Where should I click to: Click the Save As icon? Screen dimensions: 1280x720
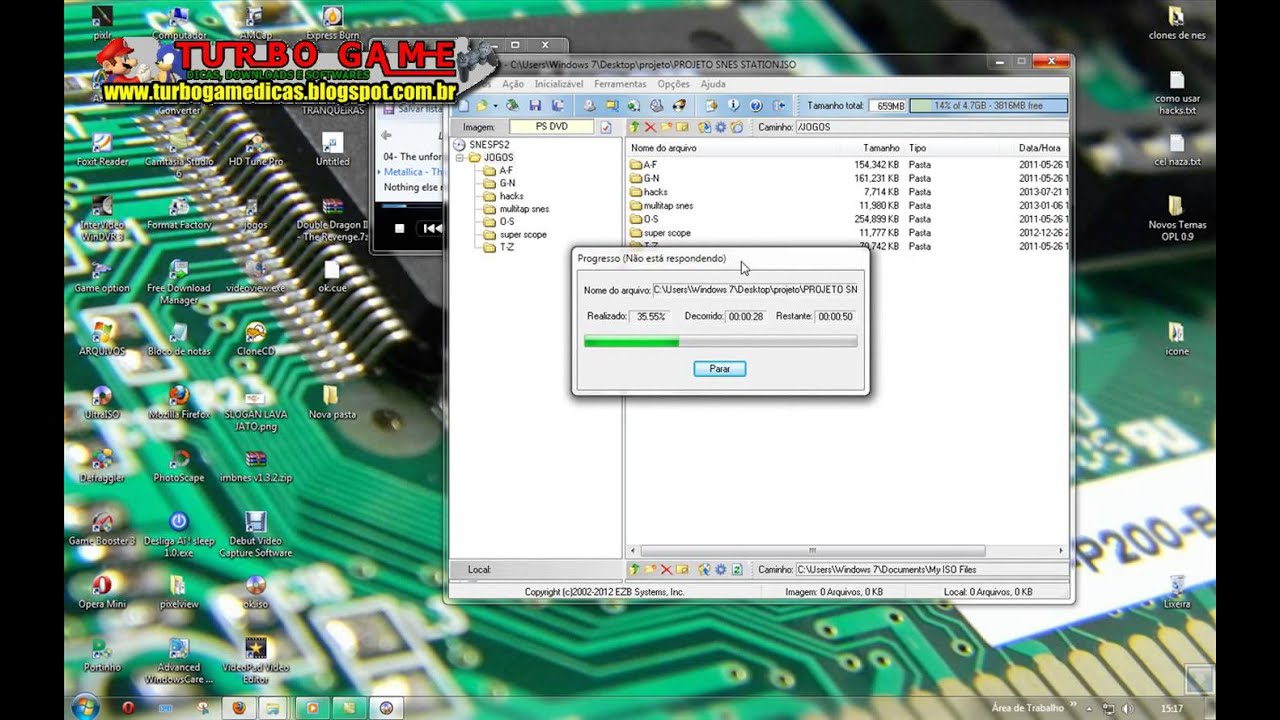pos(558,105)
